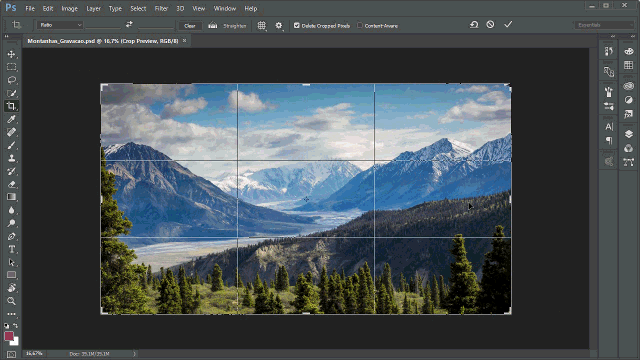Cancel the current crop operation
This screenshot has width=640, height=360.
tap(490, 24)
